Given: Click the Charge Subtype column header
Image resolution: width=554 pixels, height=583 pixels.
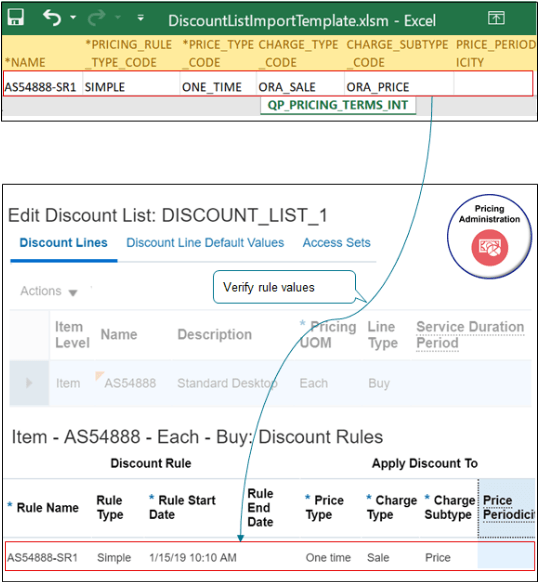Looking at the screenshot, I should 450,508.
